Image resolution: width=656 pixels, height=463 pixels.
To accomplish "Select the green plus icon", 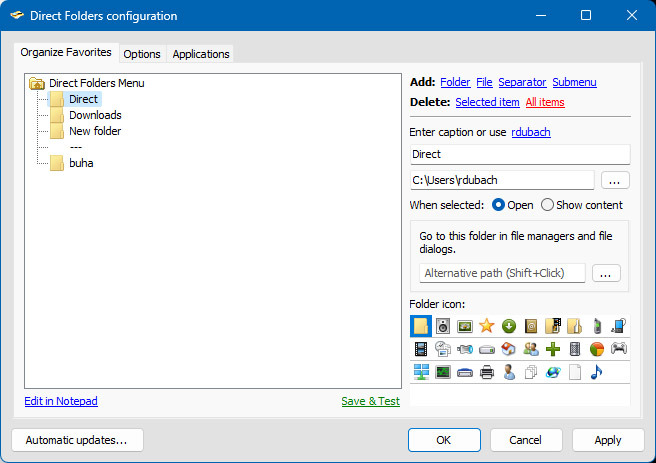I will [553, 348].
